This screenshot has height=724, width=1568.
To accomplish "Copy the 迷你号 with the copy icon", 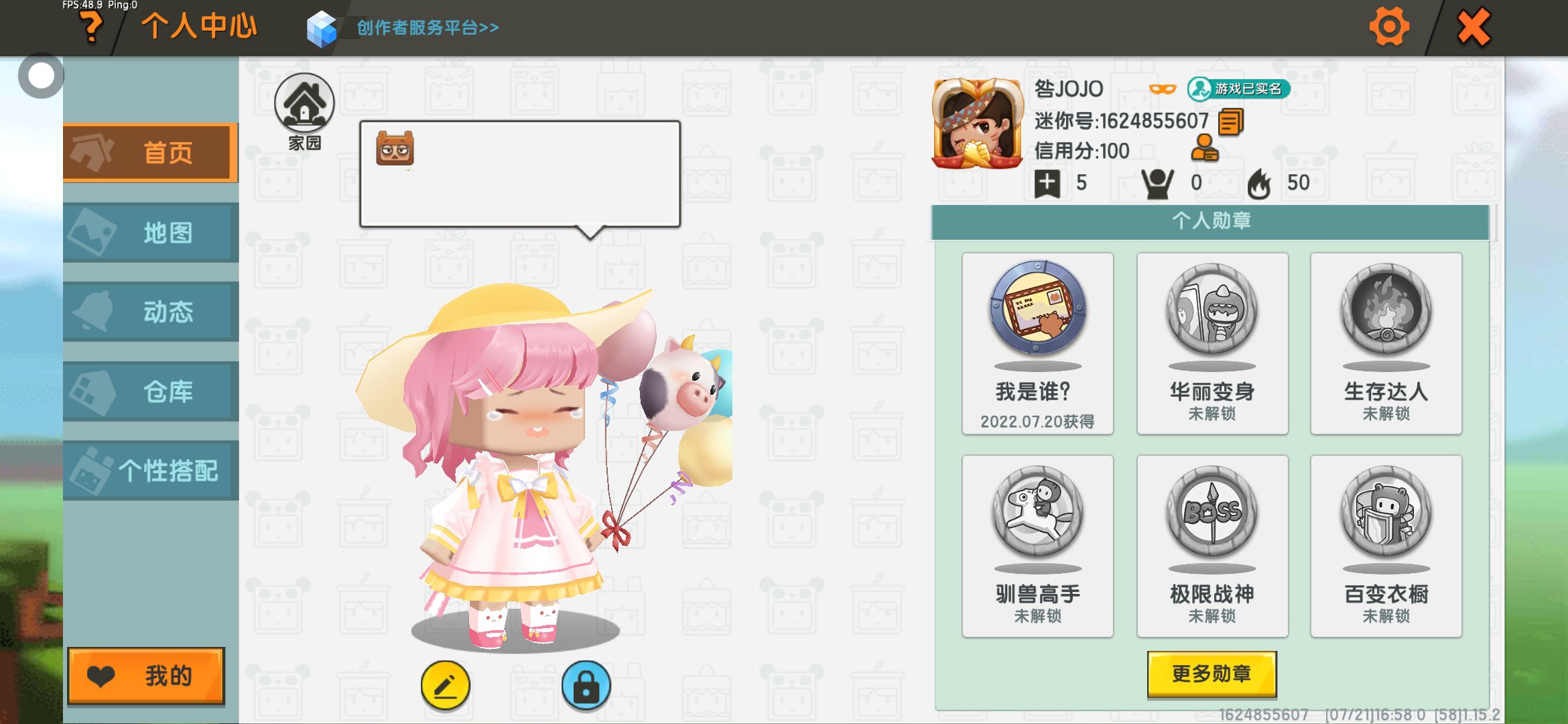I will (1231, 122).
